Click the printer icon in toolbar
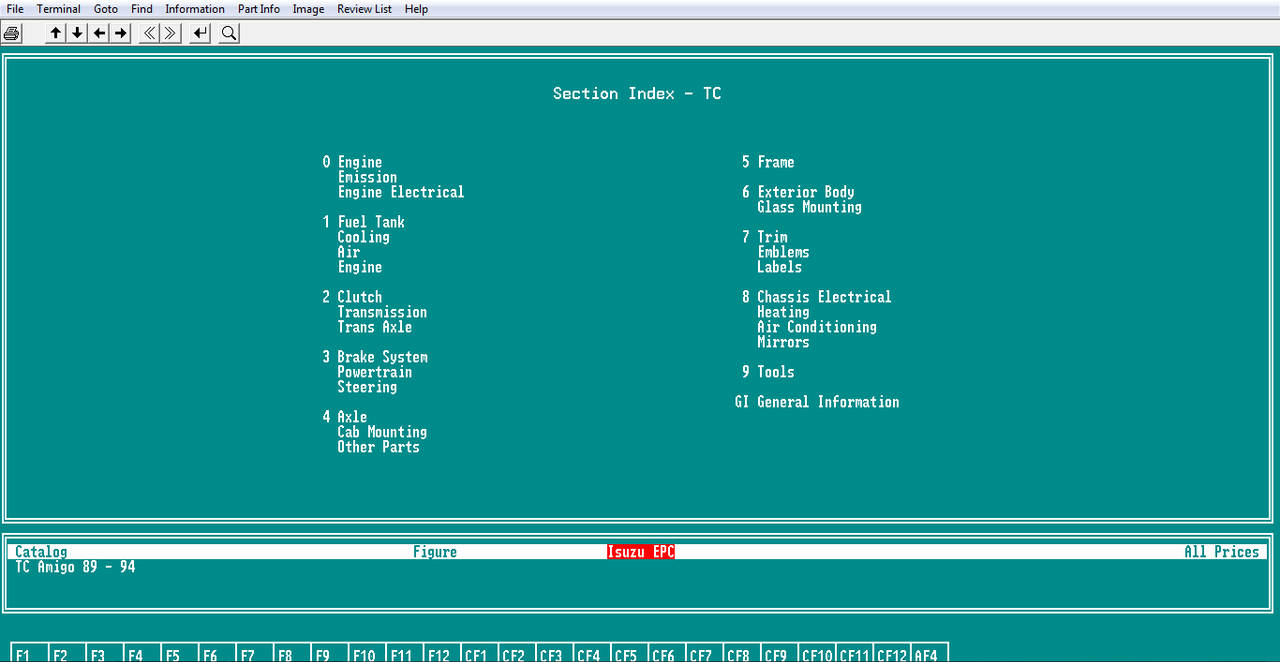 coord(11,33)
